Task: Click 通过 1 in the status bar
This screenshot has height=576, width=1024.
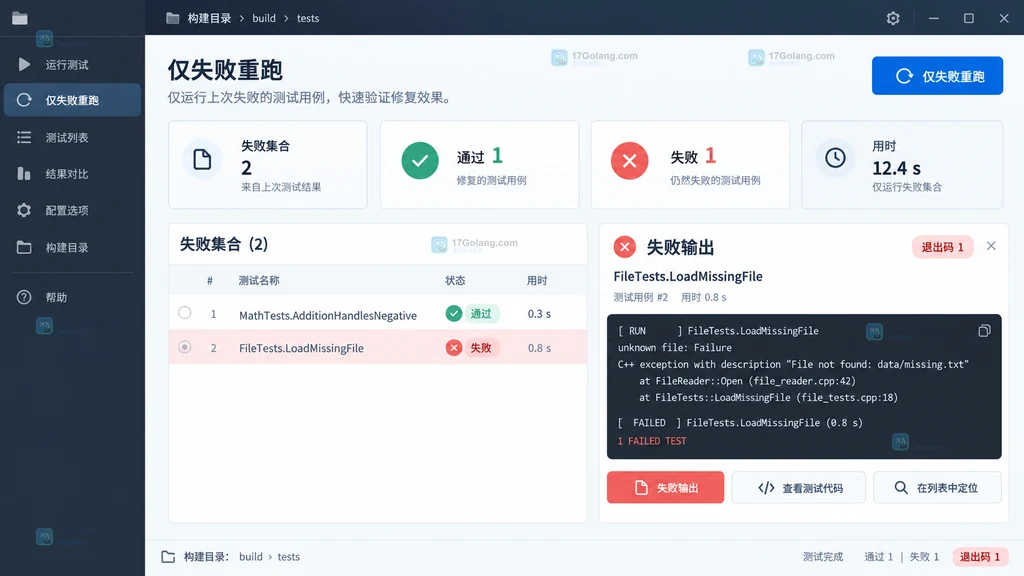Action: pos(878,556)
